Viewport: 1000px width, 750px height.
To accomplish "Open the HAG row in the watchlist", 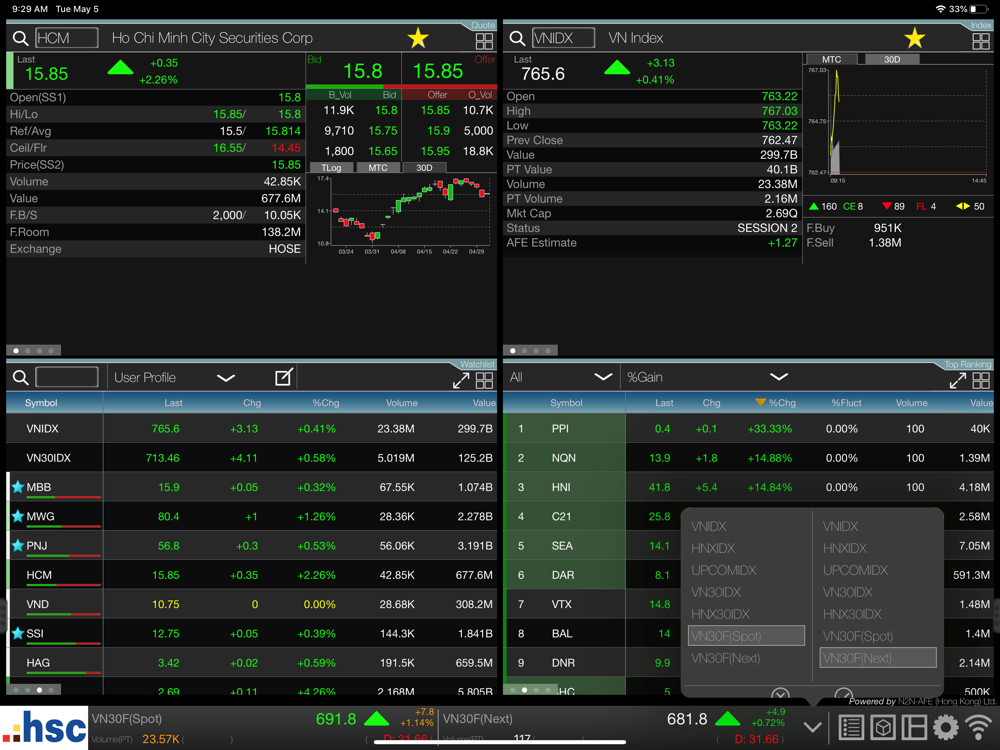I will (x=251, y=663).
